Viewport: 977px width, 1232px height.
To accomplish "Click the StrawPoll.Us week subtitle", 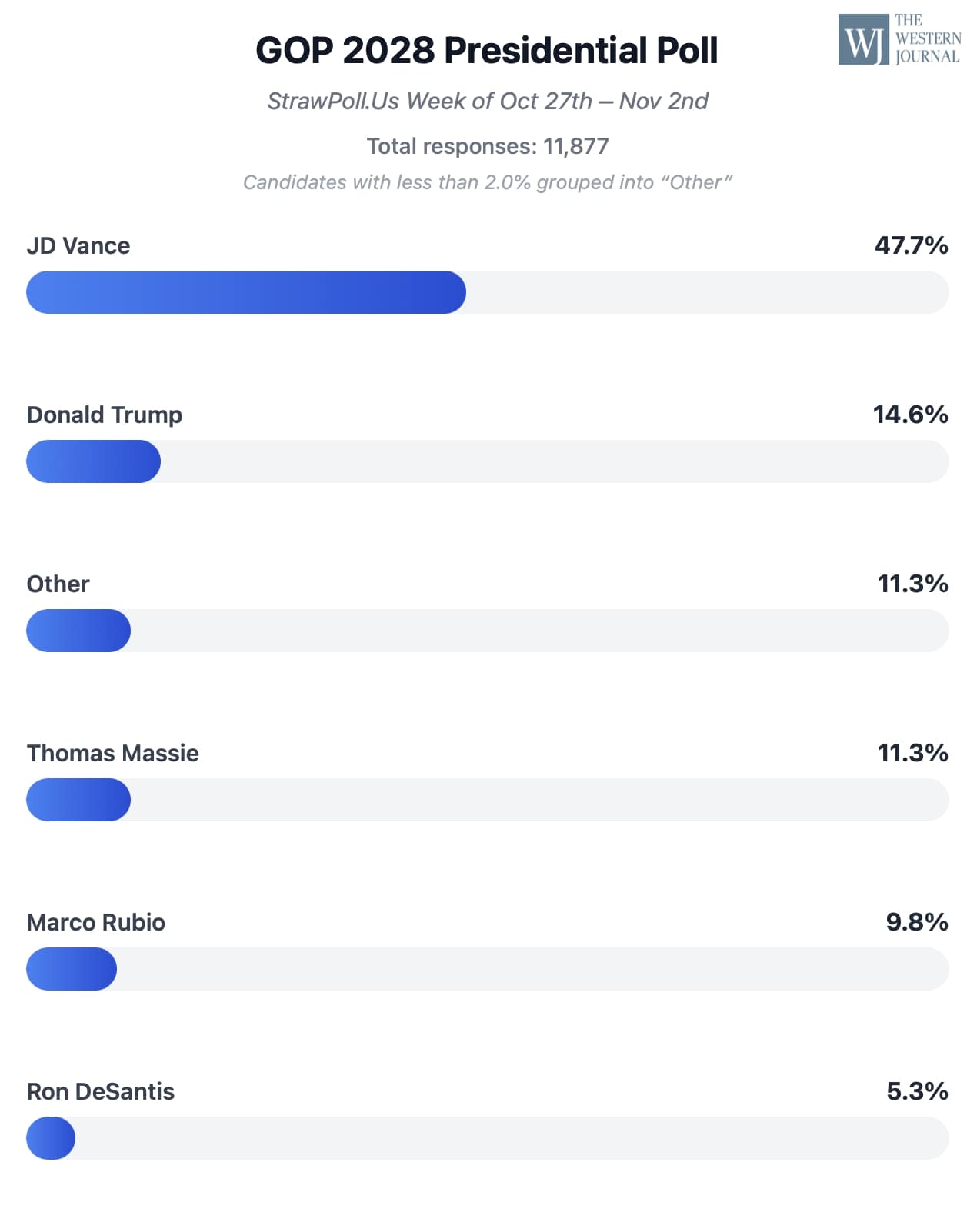I will click(487, 102).
